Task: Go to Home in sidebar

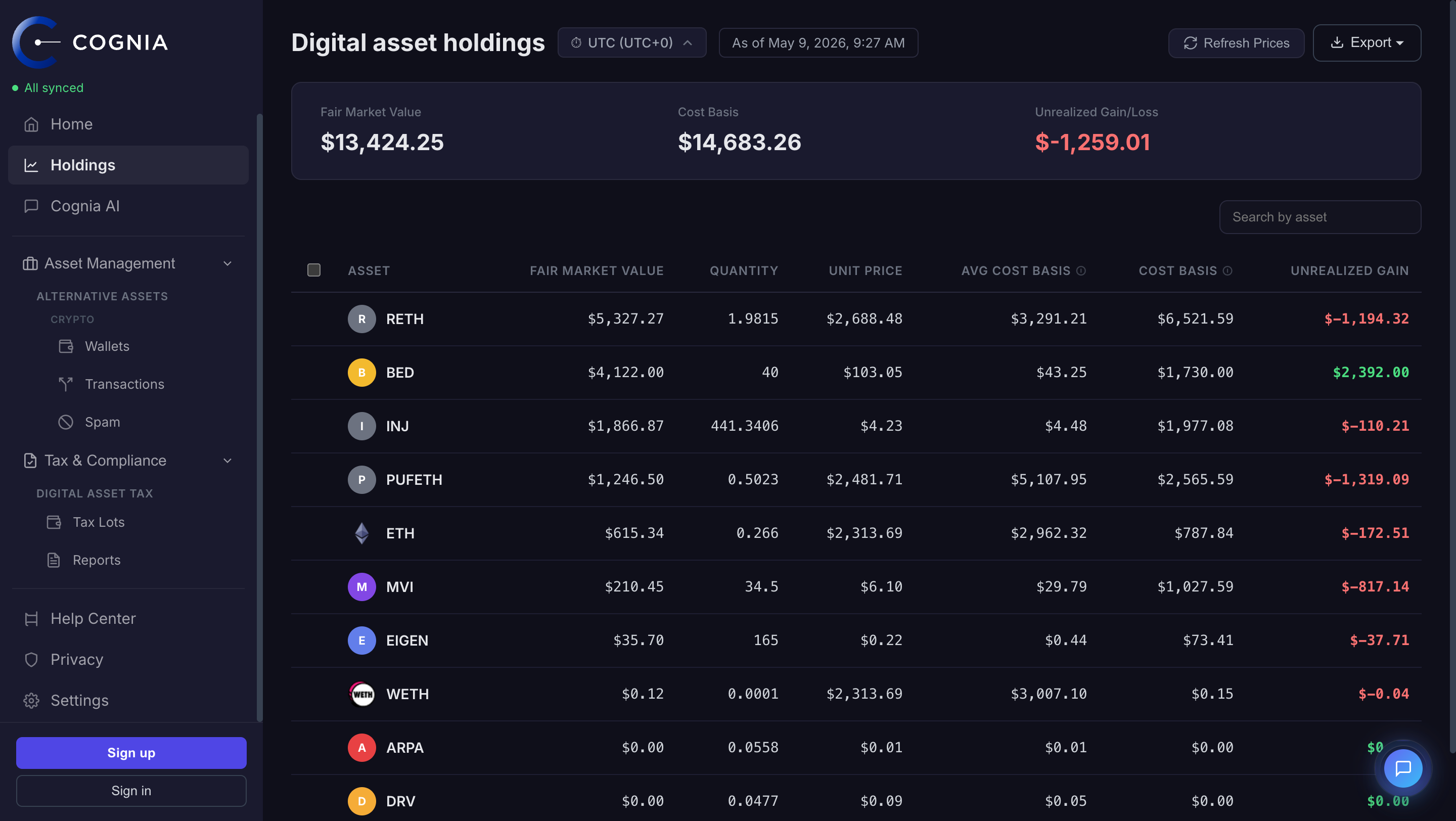Action: point(128,124)
